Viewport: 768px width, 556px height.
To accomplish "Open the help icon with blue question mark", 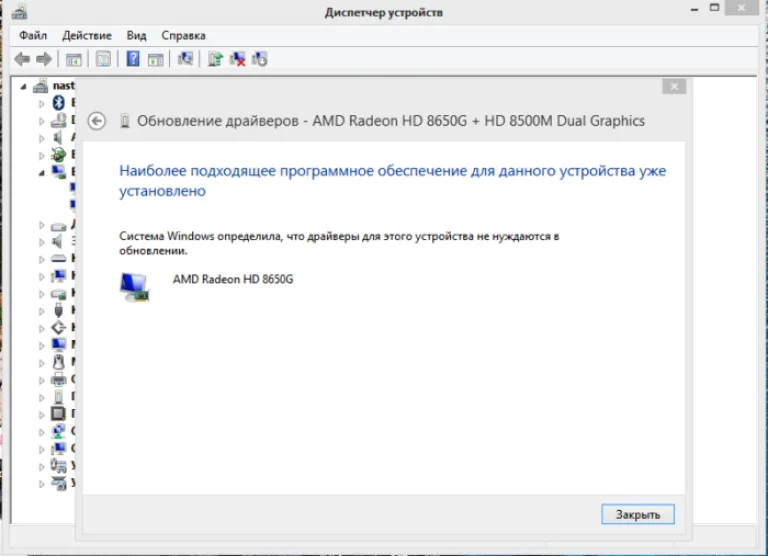I will (x=133, y=59).
